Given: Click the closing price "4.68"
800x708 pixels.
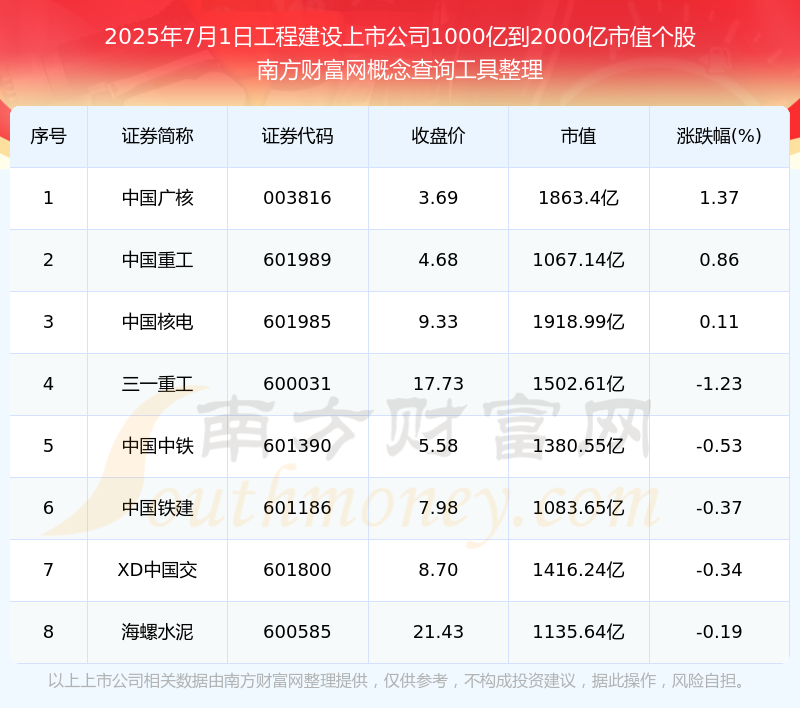Looking at the screenshot, I should pyautogui.click(x=438, y=260).
